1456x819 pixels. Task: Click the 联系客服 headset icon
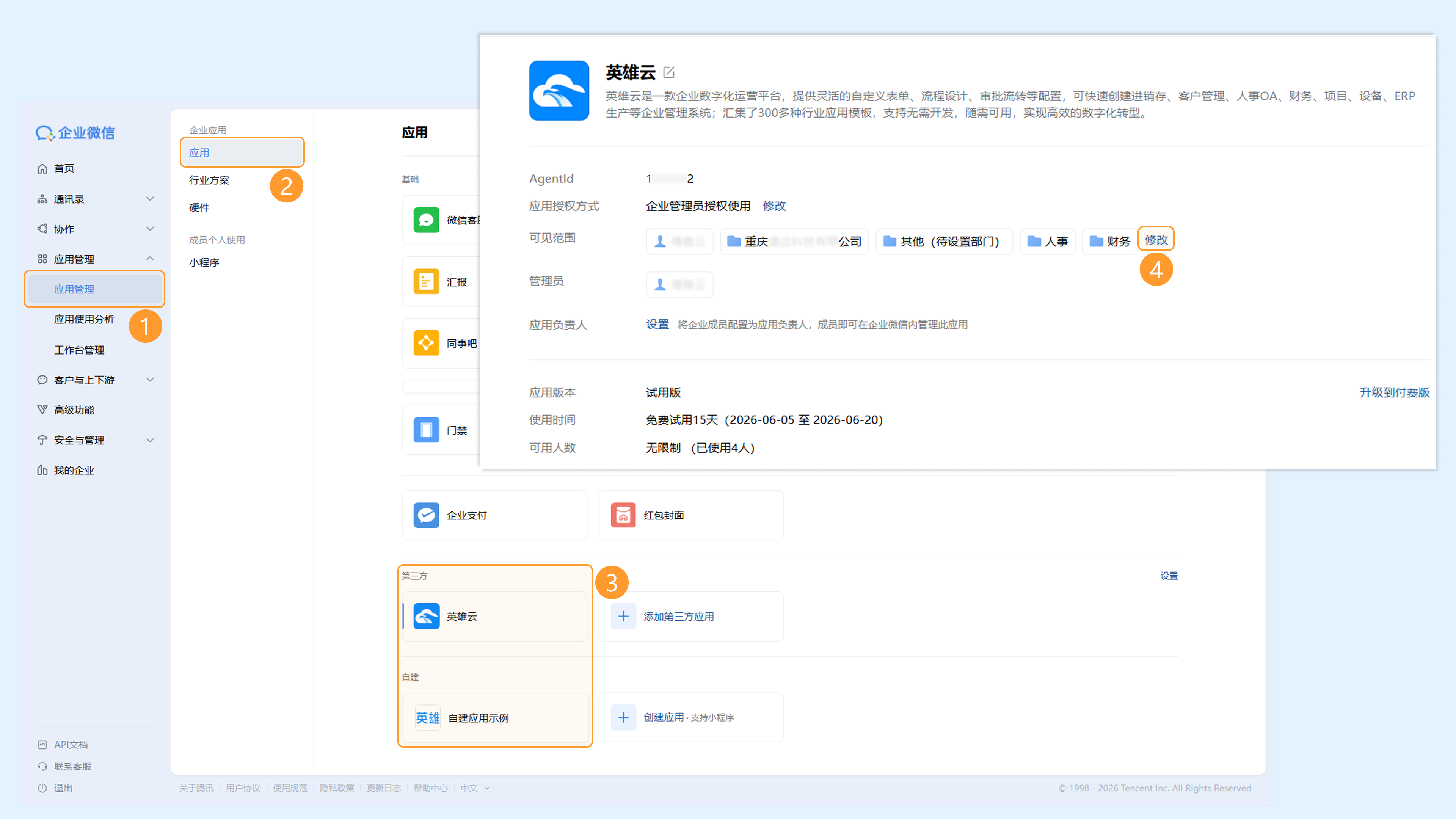pos(42,766)
